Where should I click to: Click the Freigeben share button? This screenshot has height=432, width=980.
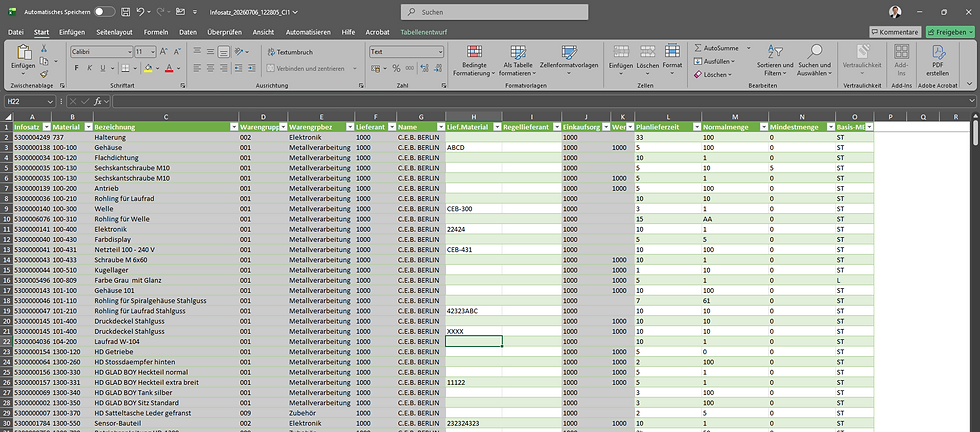click(x=950, y=32)
